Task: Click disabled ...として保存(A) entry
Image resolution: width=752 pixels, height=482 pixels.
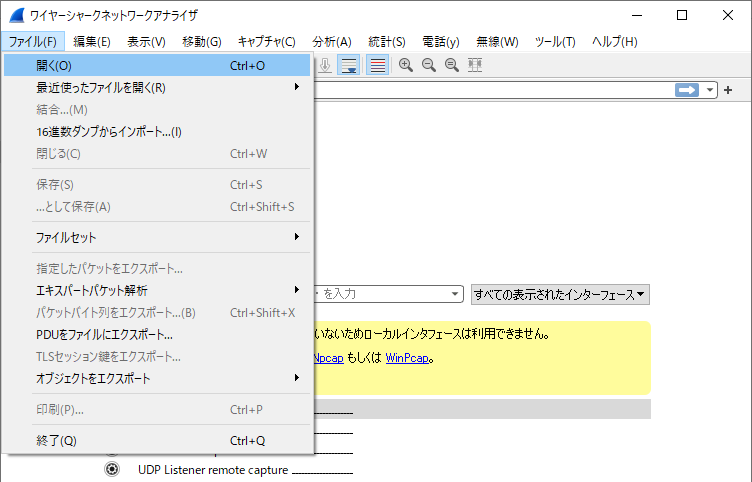Action: pyautogui.click(x=157, y=206)
